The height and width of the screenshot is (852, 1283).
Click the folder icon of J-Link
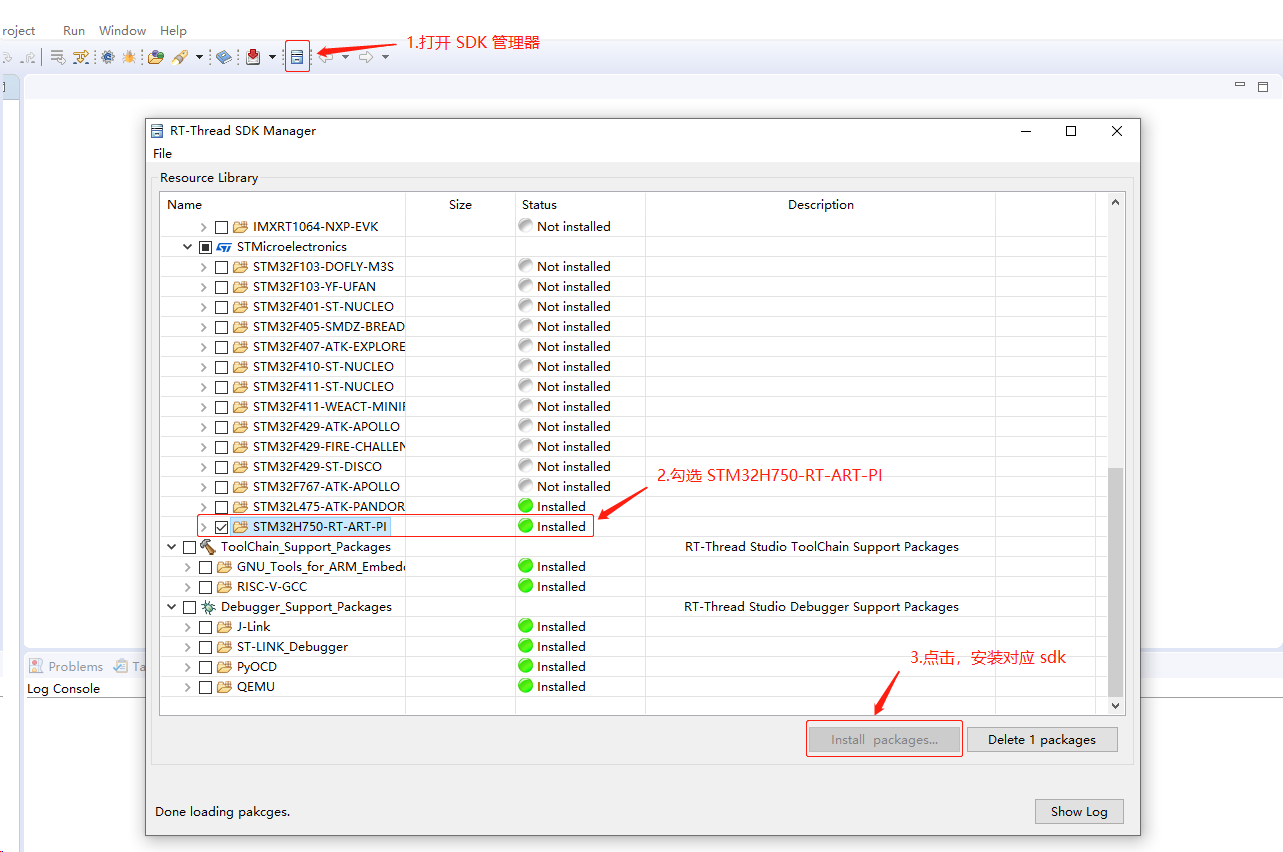tap(224, 627)
